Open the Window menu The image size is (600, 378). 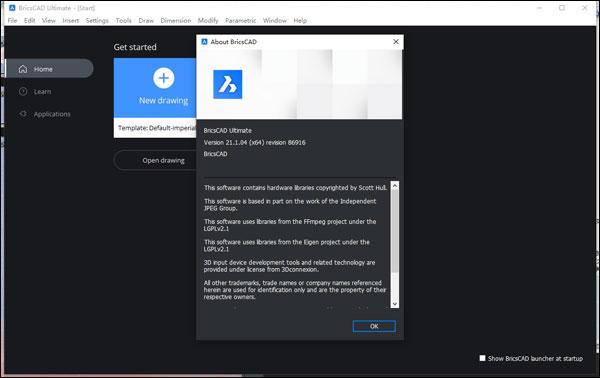click(x=275, y=20)
